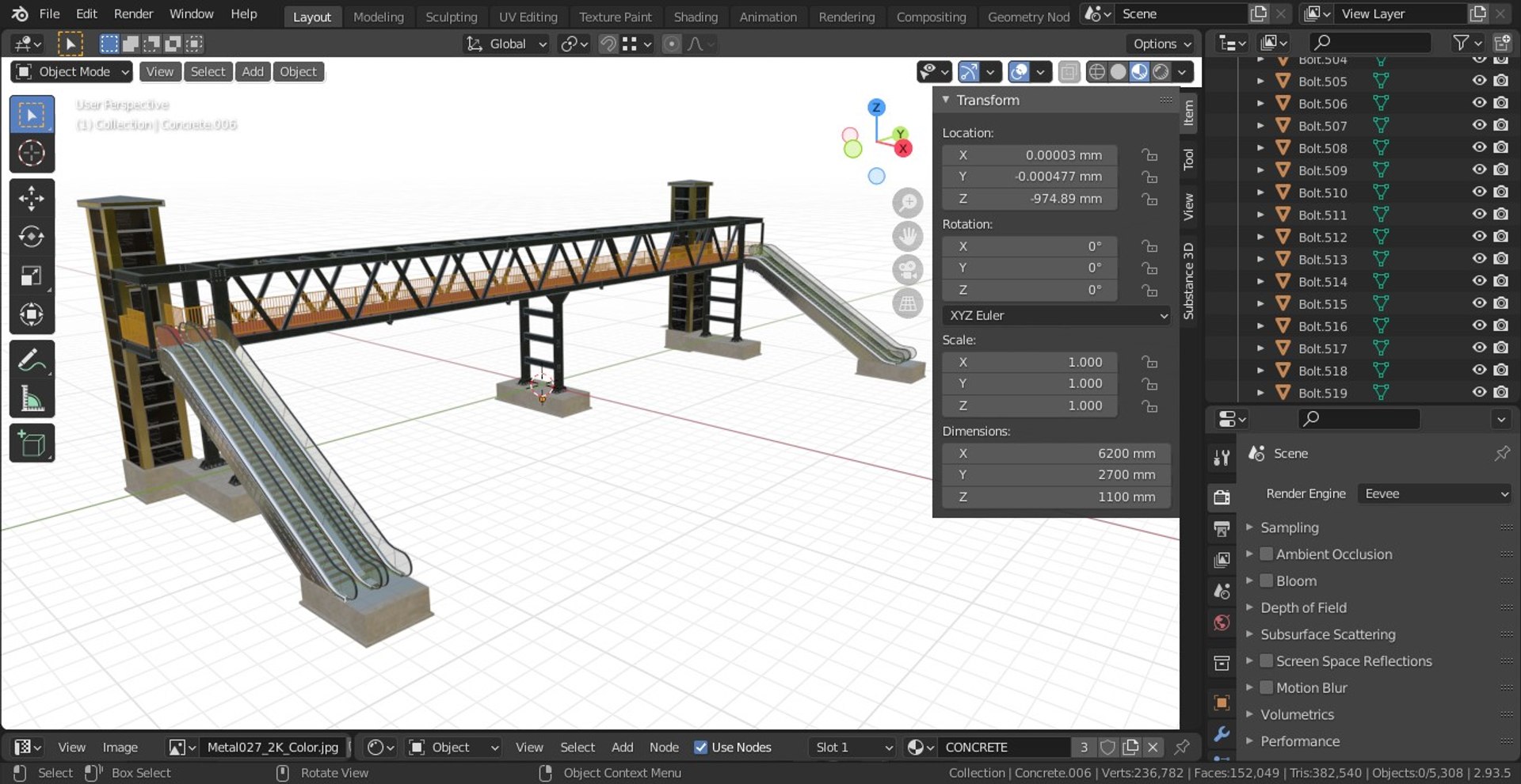Switch to the Shading workspace tab
1521x784 pixels.
point(696,17)
